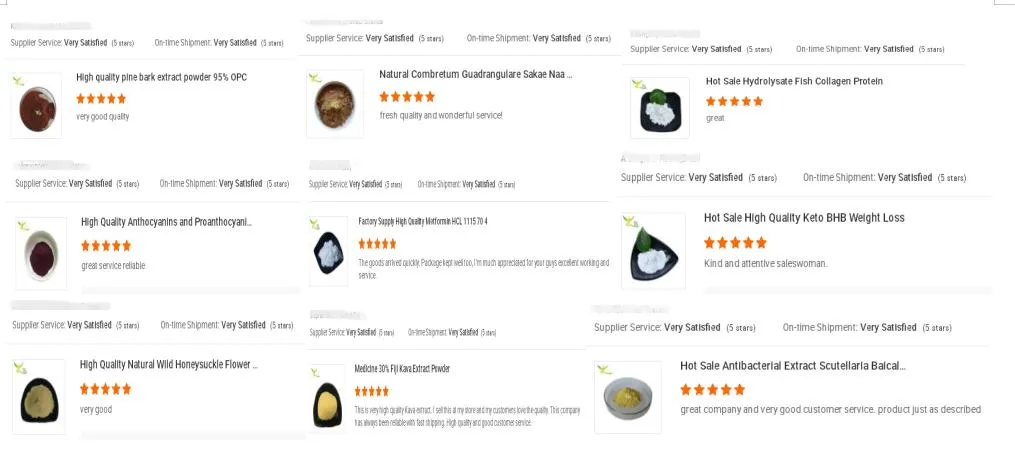Open "High quality pine bark extract powder 95% OPC" title

click(x=161, y=78)
